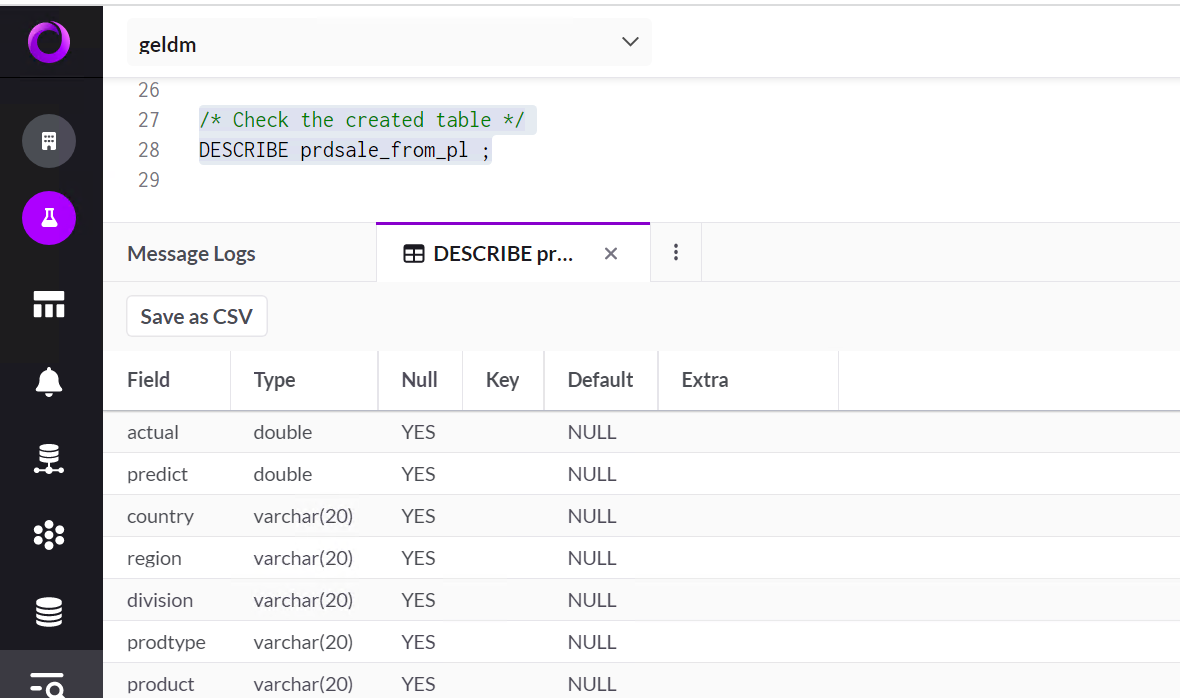Open the geldm database dropdown
The height and width of the screenshot is (698, 1180).
click(389, 41)
